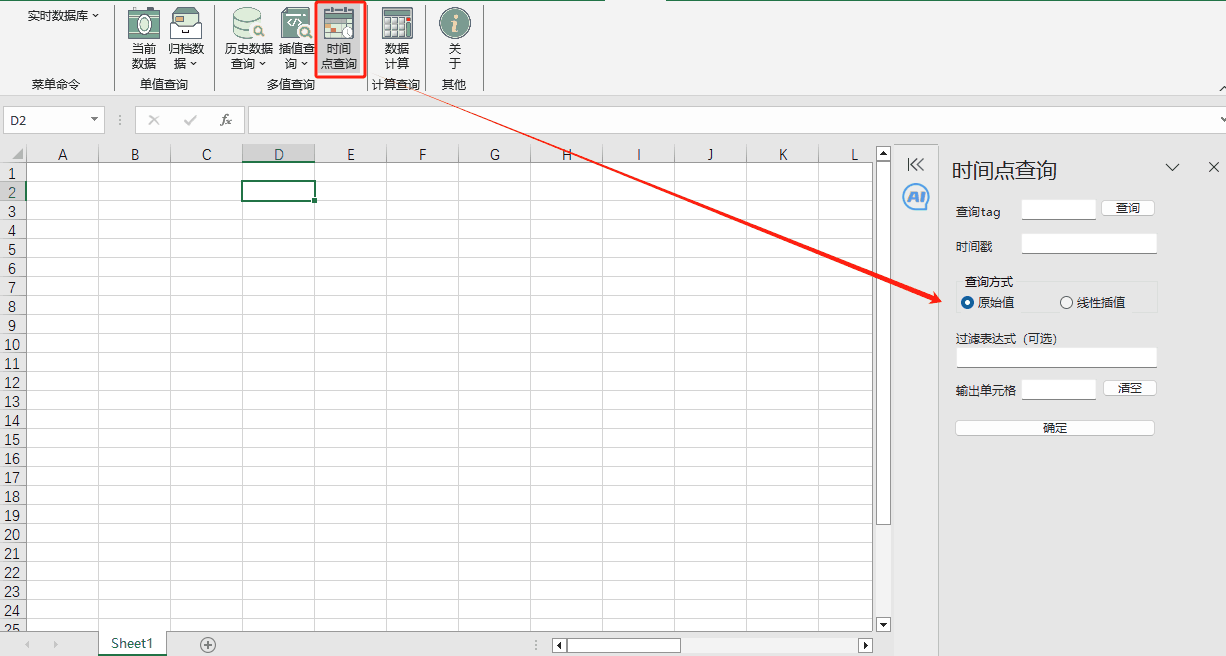Open the 关于 about information

pos(455,39)
